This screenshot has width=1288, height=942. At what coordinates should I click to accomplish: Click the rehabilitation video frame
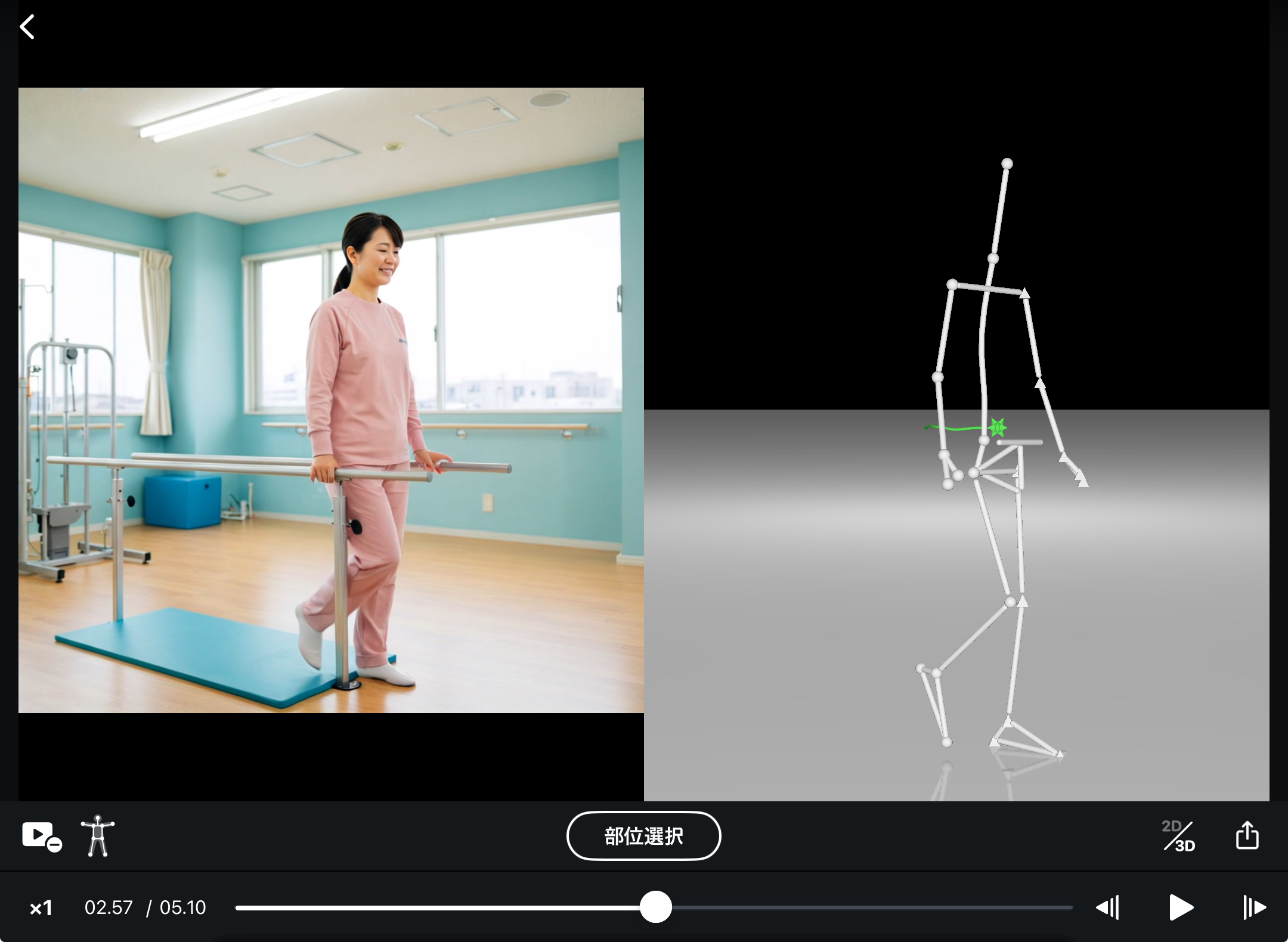pyautogui.click(x=331, y=400)
